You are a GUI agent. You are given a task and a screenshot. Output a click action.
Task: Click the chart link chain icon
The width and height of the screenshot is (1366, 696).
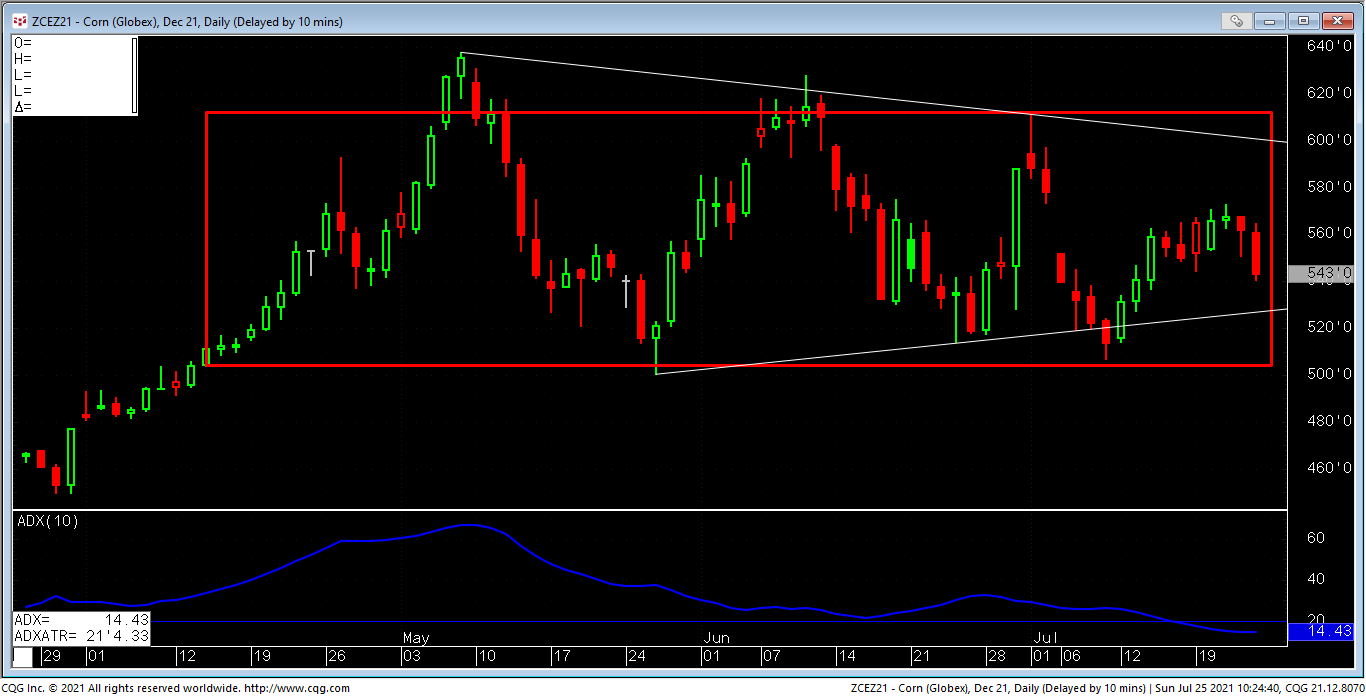(1237, 20)
